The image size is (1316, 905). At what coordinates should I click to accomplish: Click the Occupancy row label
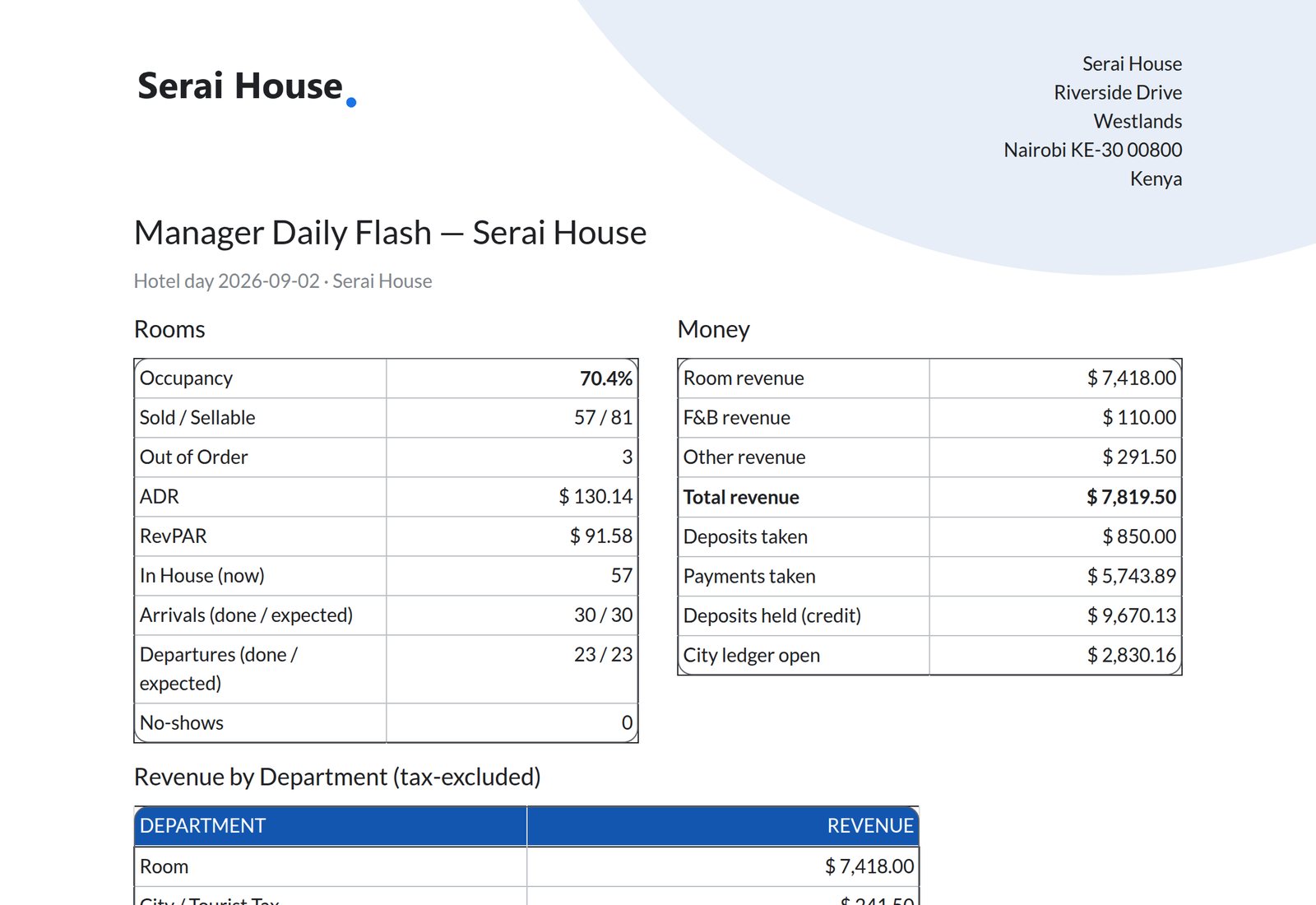click(x=186, y=378)
